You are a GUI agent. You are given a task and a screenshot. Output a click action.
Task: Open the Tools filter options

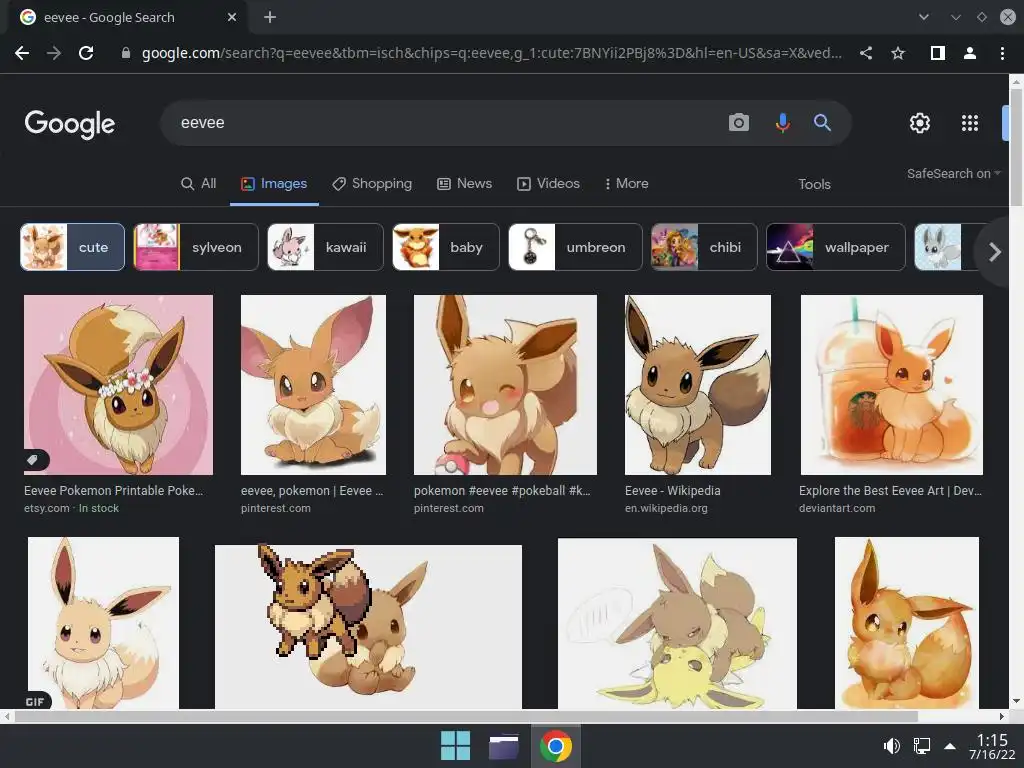tap(814, 184)
